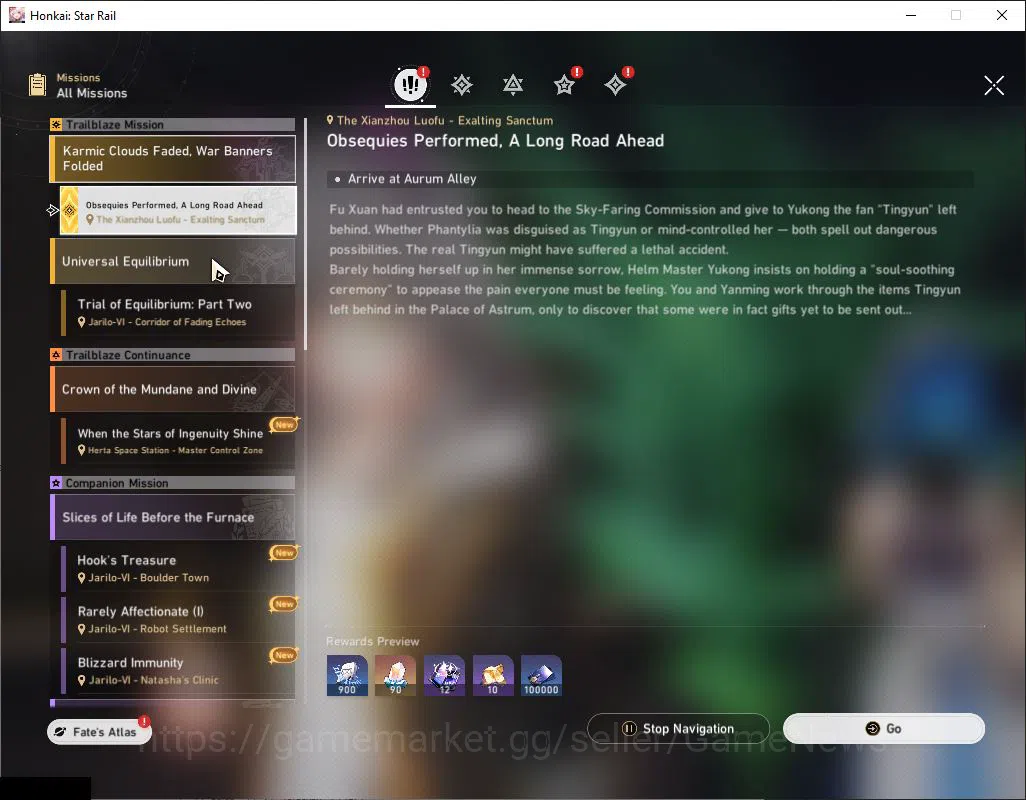The height and width of the screenshot is (800, 1026).
Task: Click the Honkai: Star Rail window icon
Action: click(16, 15)
